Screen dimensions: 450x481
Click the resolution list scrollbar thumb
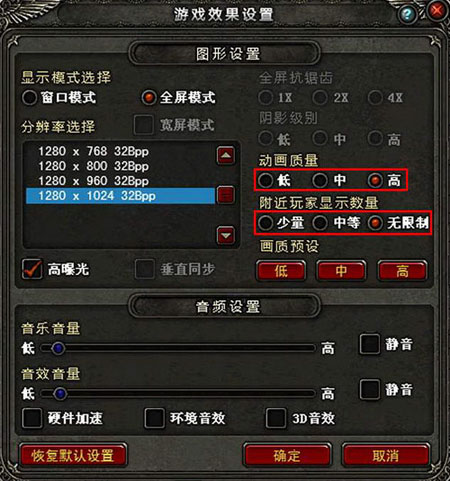pyautogui.click(x=226, y=195)
